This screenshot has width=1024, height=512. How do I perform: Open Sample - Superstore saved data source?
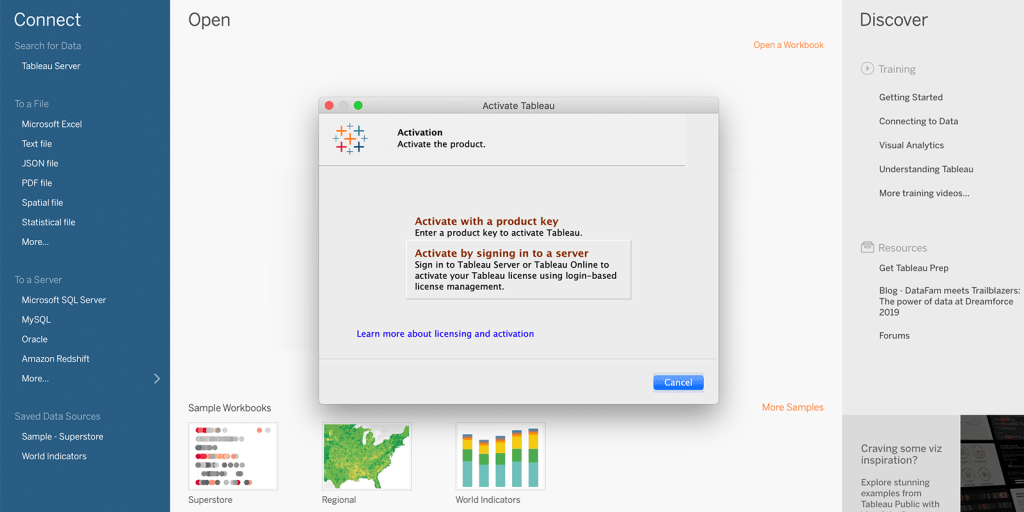pos(62,437)
